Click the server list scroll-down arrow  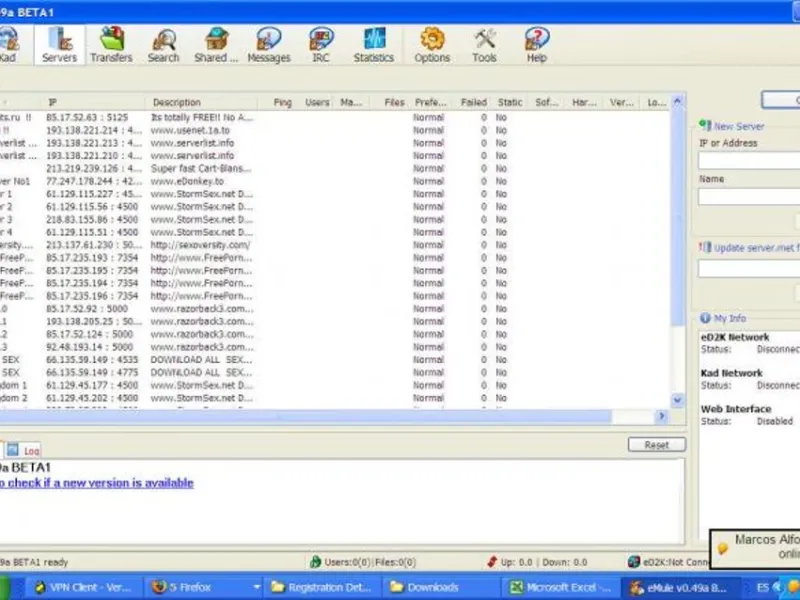tap(678, 401)
